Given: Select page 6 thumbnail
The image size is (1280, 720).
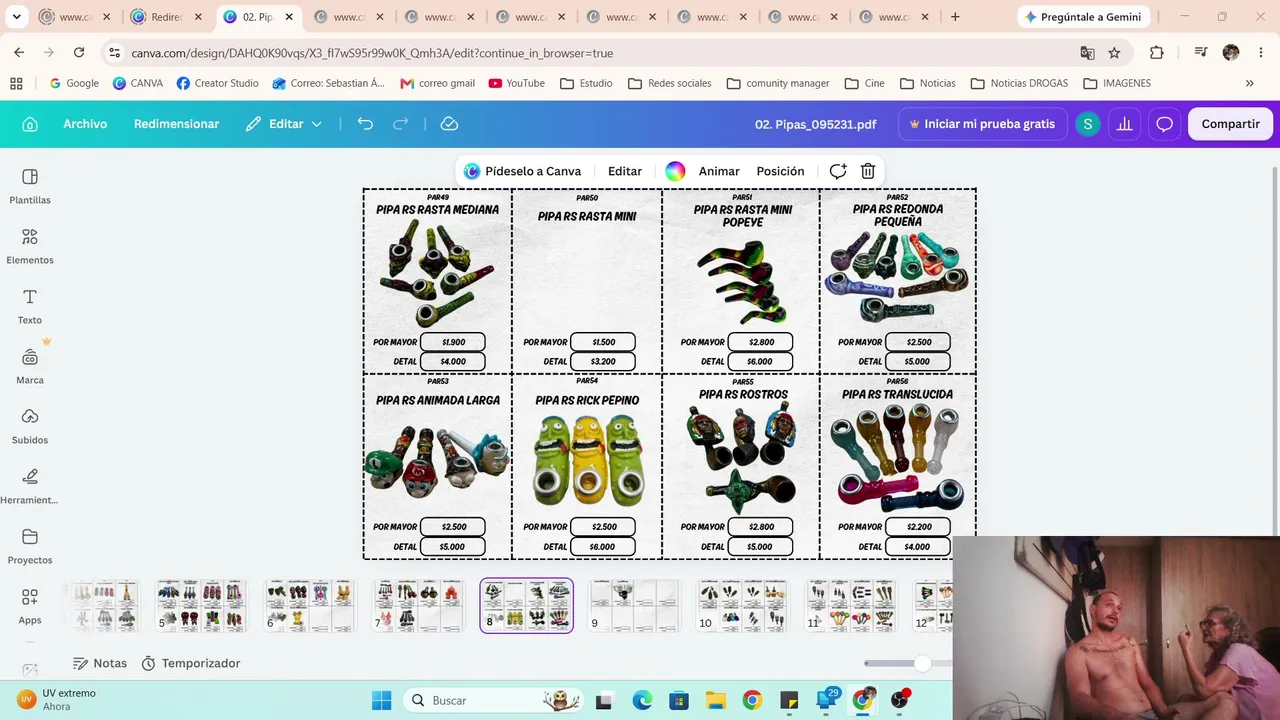Looking at the screenshot, I should (309, 606).
